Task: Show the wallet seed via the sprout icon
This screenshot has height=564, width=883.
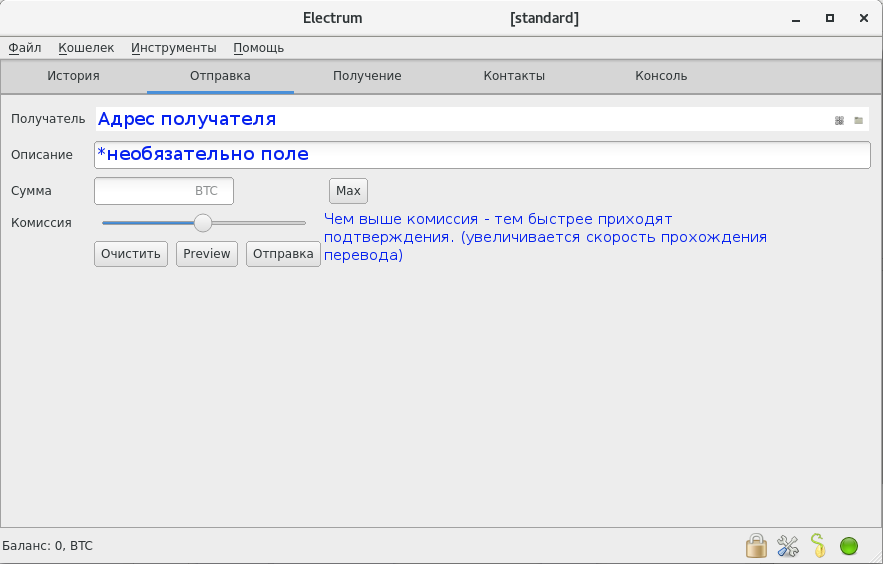Action: 818,546
